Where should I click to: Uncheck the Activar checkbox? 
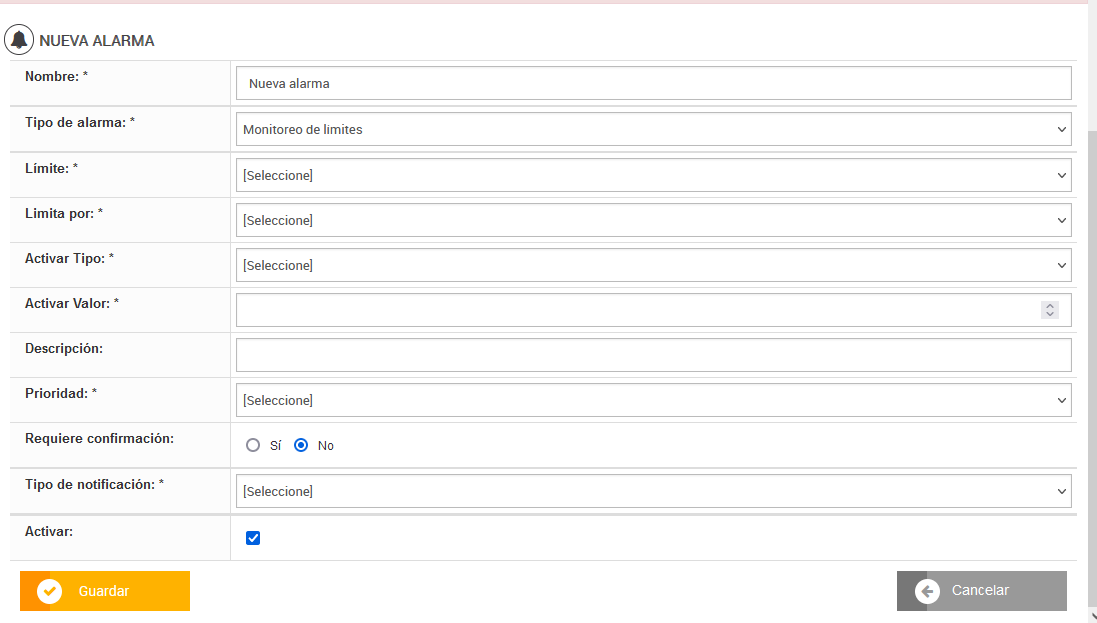point(253,538)
